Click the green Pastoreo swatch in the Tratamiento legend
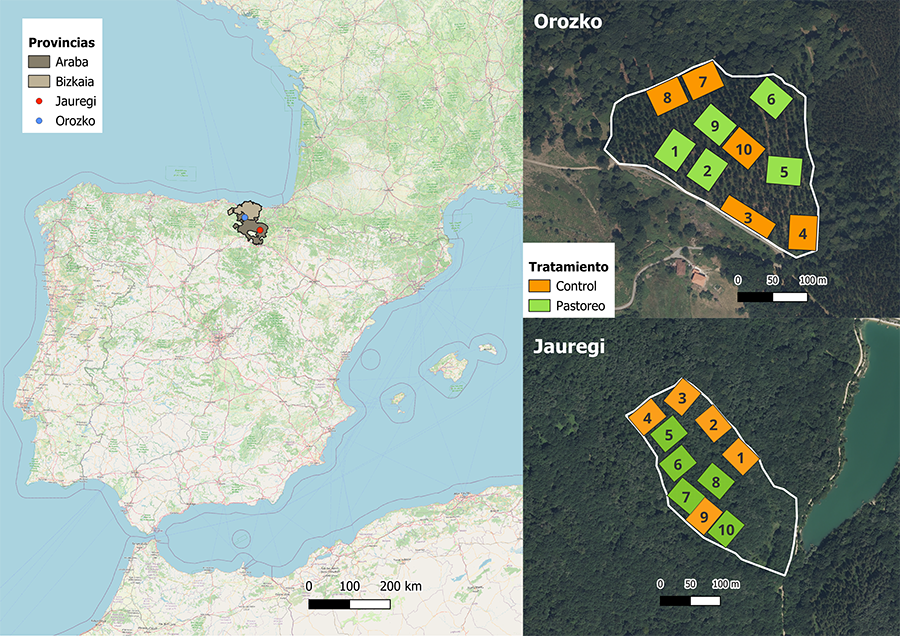Viewport: 900px width, 636px height. pos(540,305)
